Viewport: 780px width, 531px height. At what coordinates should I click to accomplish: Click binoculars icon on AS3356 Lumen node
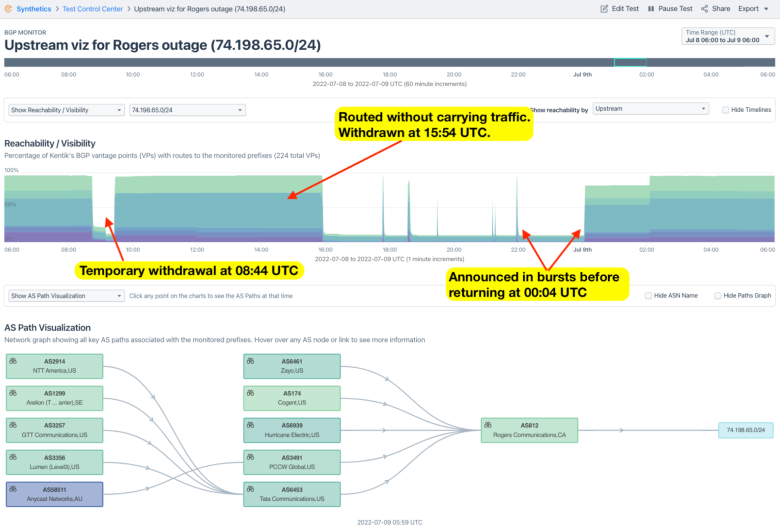13,457
